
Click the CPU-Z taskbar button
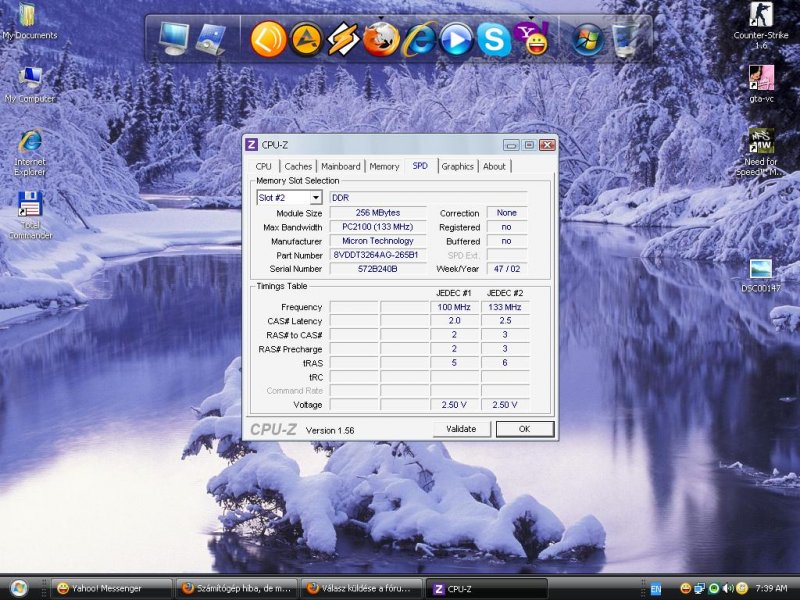(487, 589)
